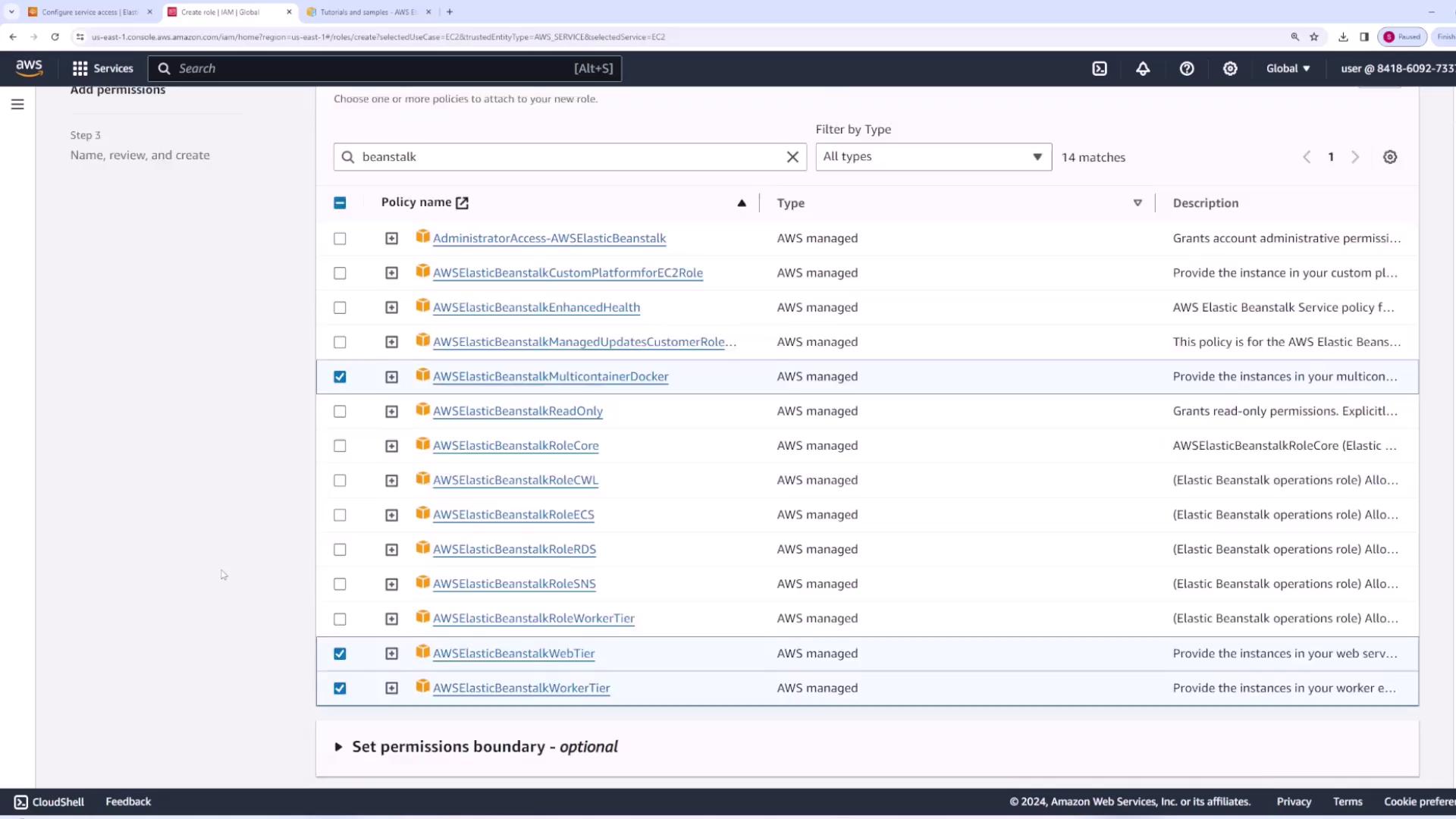Screen dimensions: 1456x819
Task: Expand AWSElasticBeanstalkEnhancedHealth policy details
Action: (391, 308)
